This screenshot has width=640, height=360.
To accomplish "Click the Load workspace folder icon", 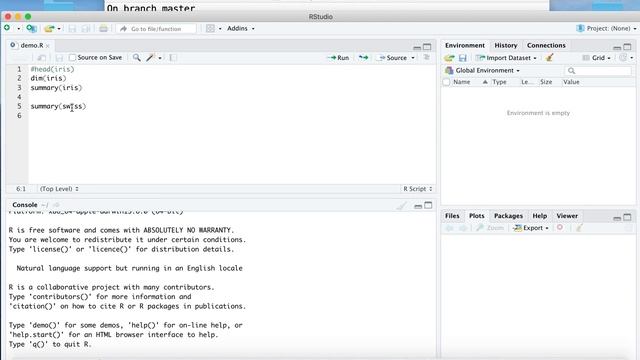I will click(x=449, y=58).
